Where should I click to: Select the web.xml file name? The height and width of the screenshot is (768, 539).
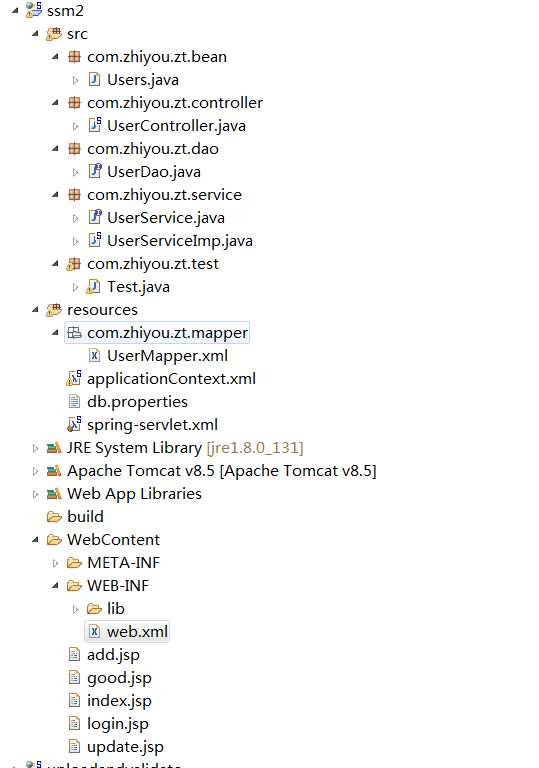[137, 632]
